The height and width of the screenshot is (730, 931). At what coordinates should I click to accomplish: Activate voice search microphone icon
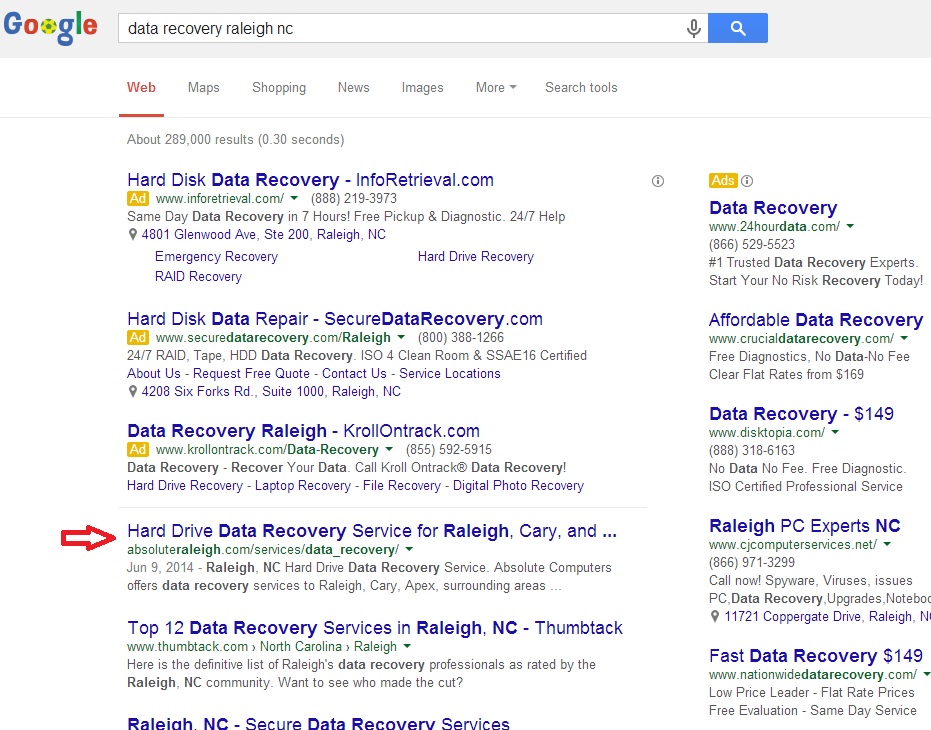pyautogui.click(x=694, y=28)
